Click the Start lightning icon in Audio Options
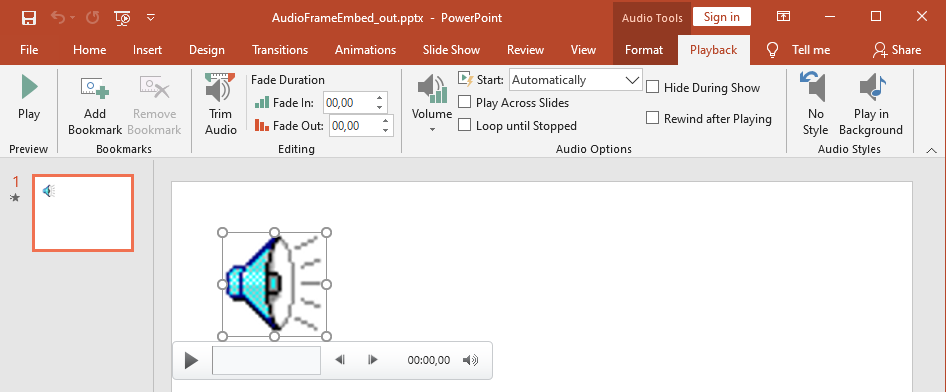The image size is (946, 392). coord(466,79)
